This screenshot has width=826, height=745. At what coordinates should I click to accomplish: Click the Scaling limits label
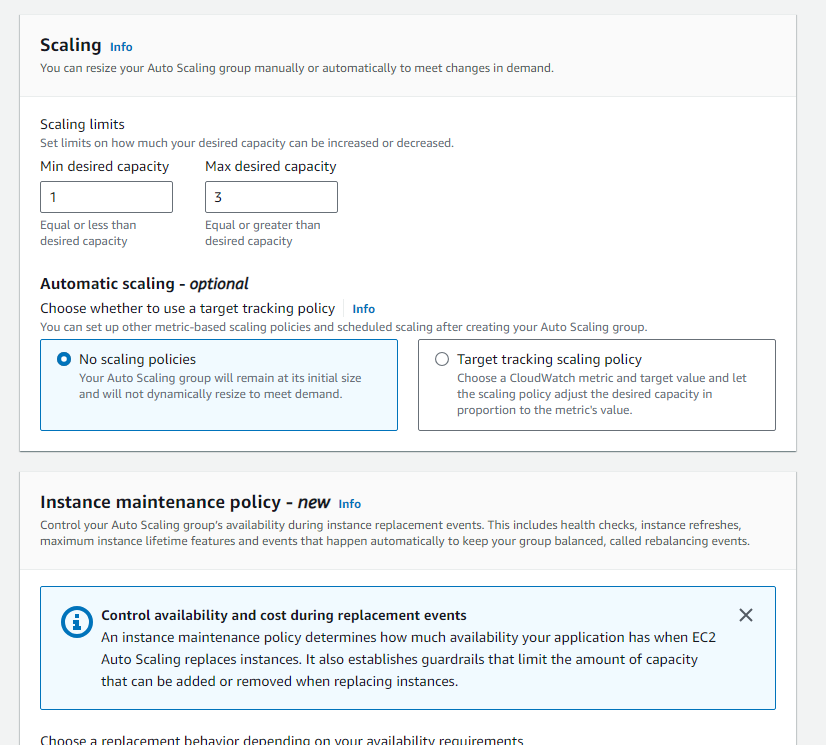pos(82,124)
